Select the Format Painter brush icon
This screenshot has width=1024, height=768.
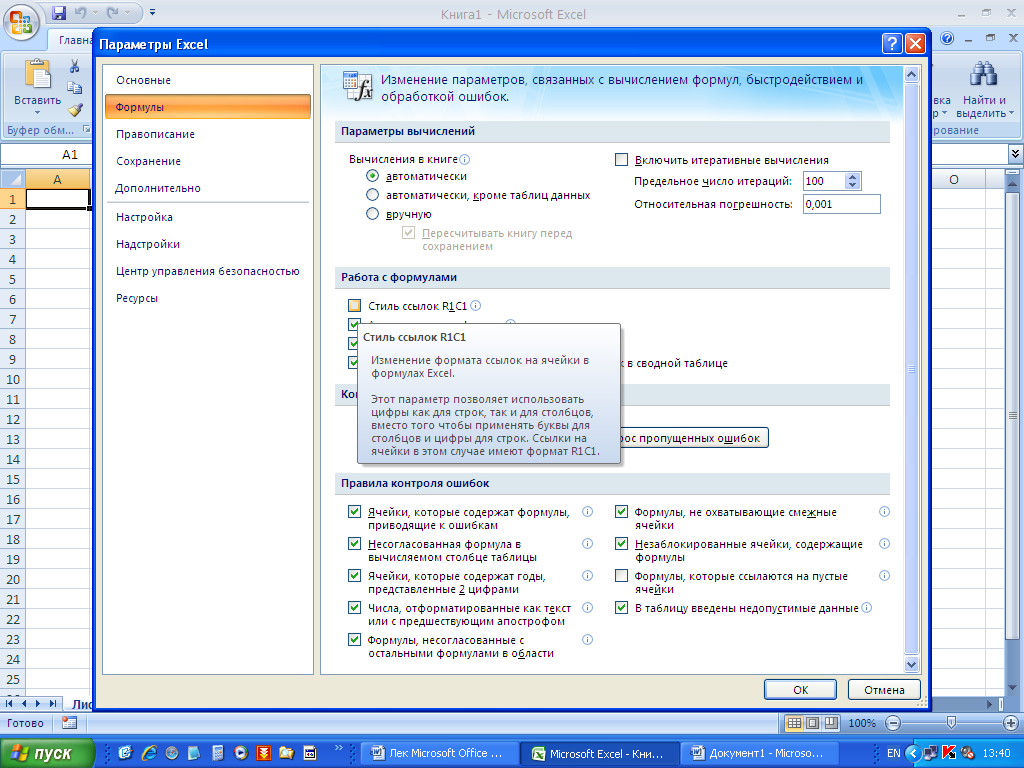74,109
